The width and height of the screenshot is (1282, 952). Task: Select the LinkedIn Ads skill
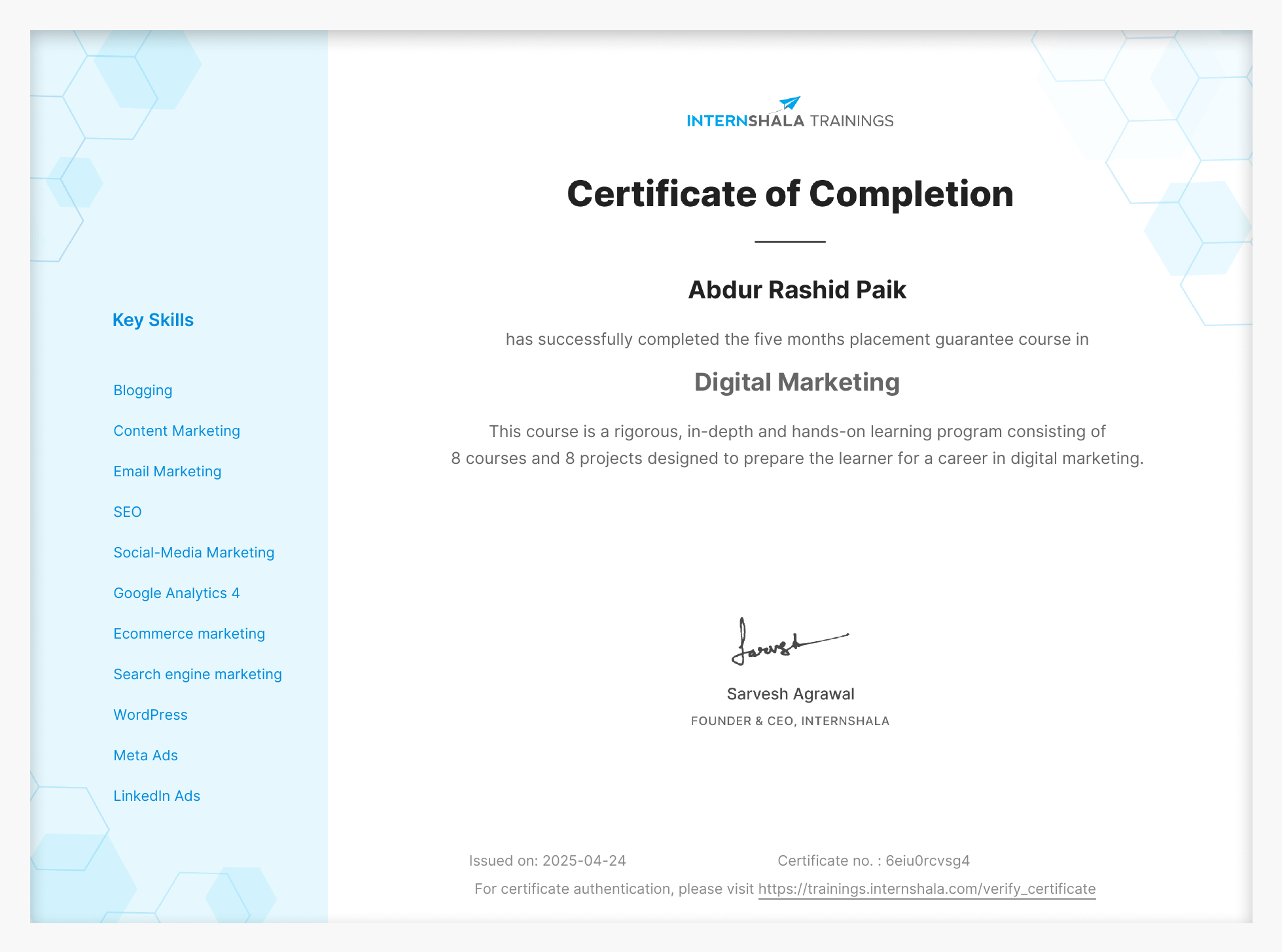(157, 796)
